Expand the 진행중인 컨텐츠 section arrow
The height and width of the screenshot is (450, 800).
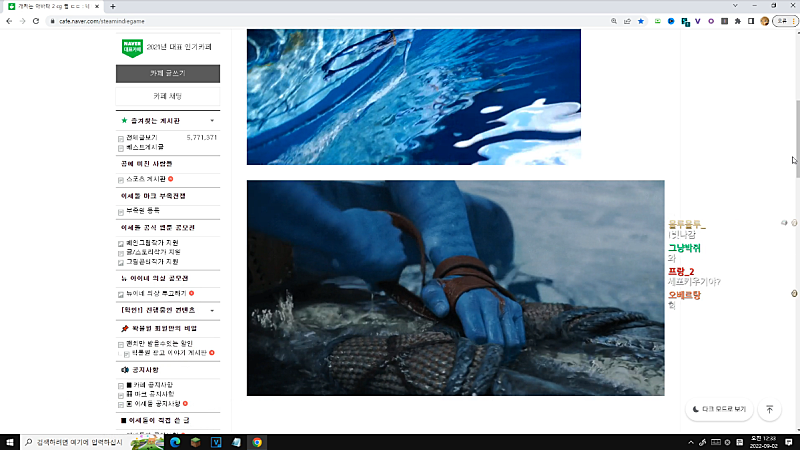click(x=212, y=310)
